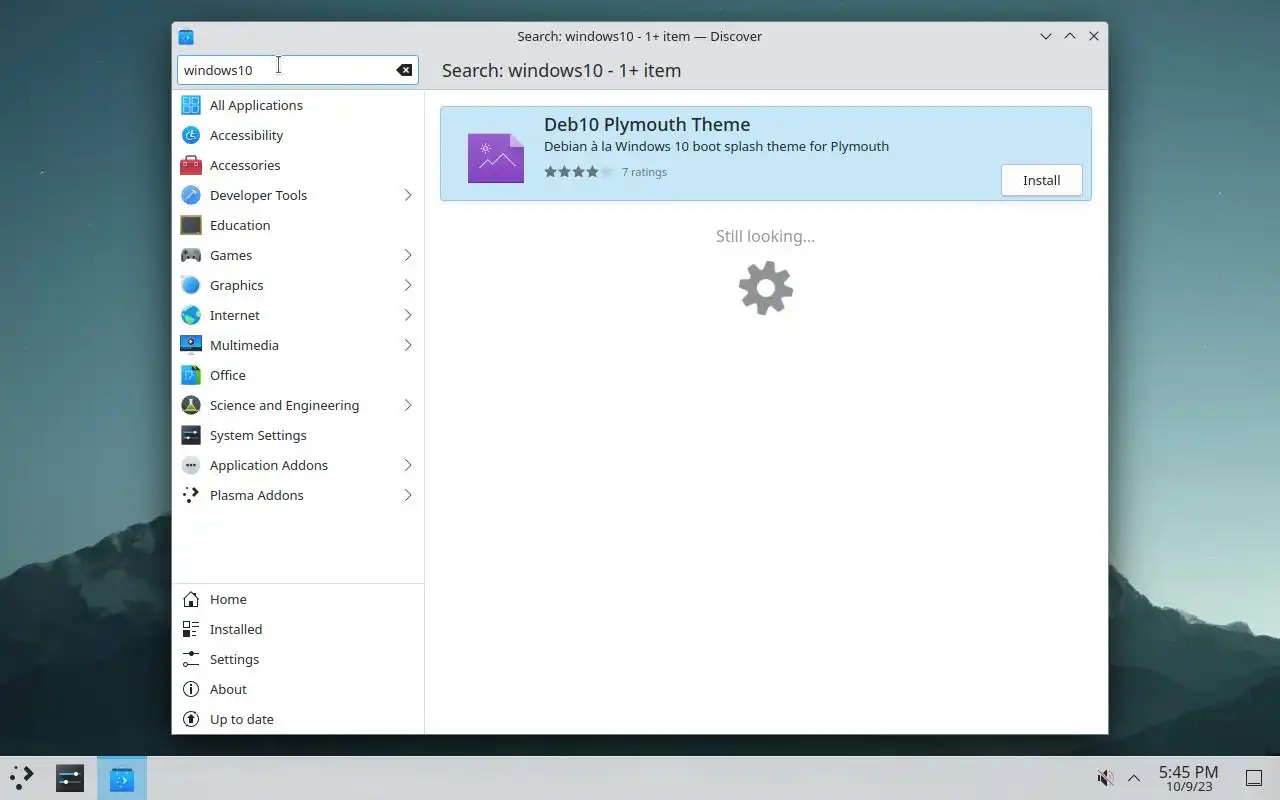Click the Accessibility category icon
Image resolution: width=1280 pixels, height=800 pixels.
[191, 135]
